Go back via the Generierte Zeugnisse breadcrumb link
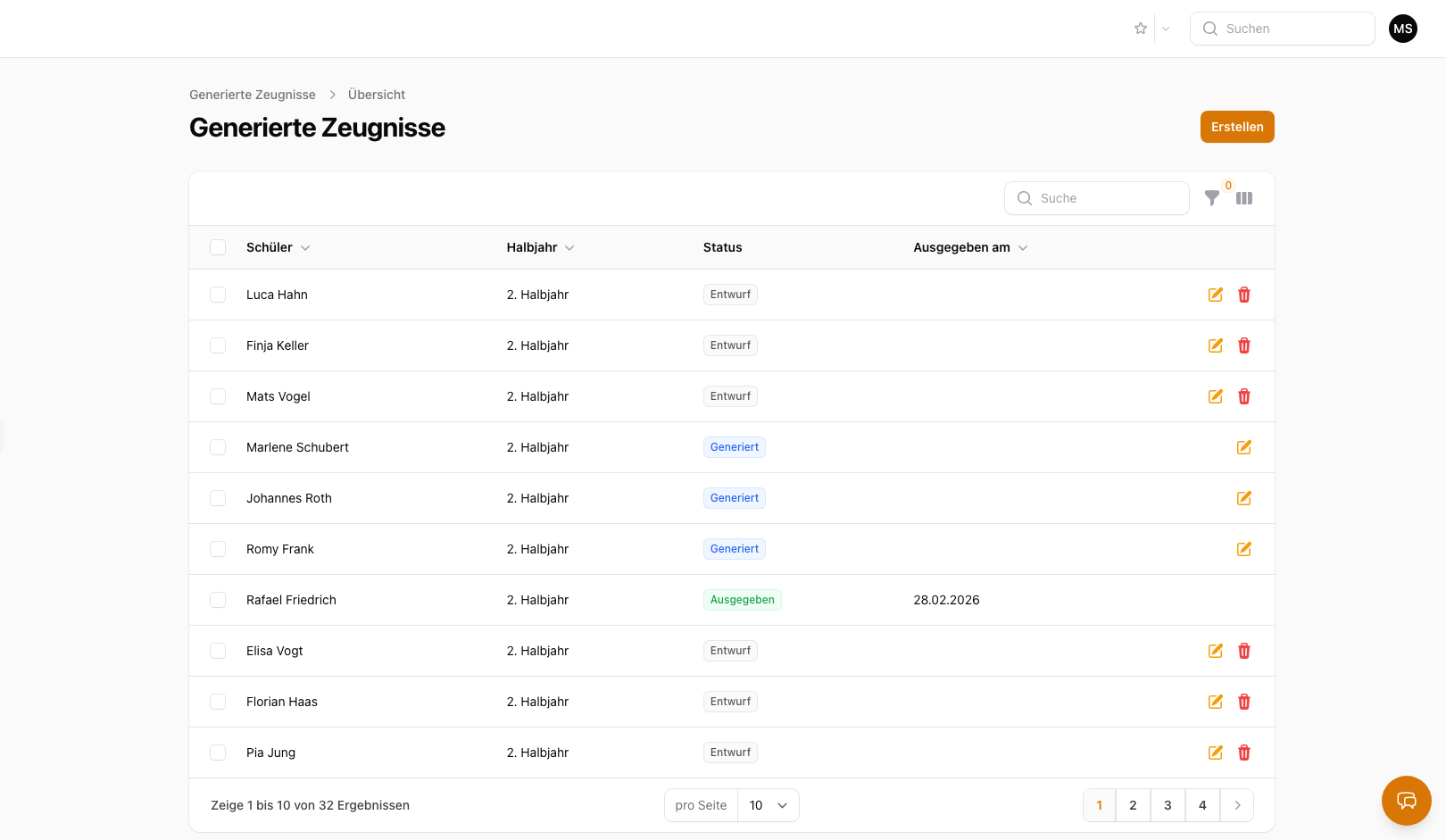 click(252, 94)
